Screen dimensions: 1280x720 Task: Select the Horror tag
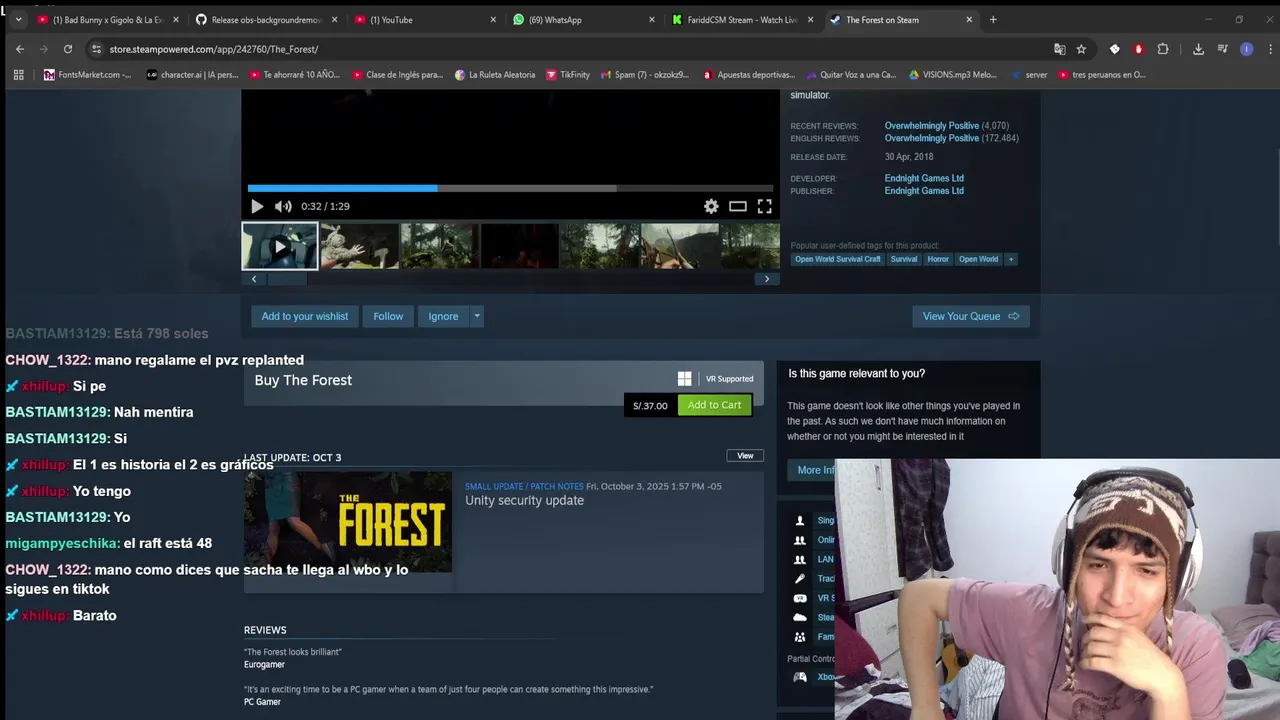pos(938,259)
